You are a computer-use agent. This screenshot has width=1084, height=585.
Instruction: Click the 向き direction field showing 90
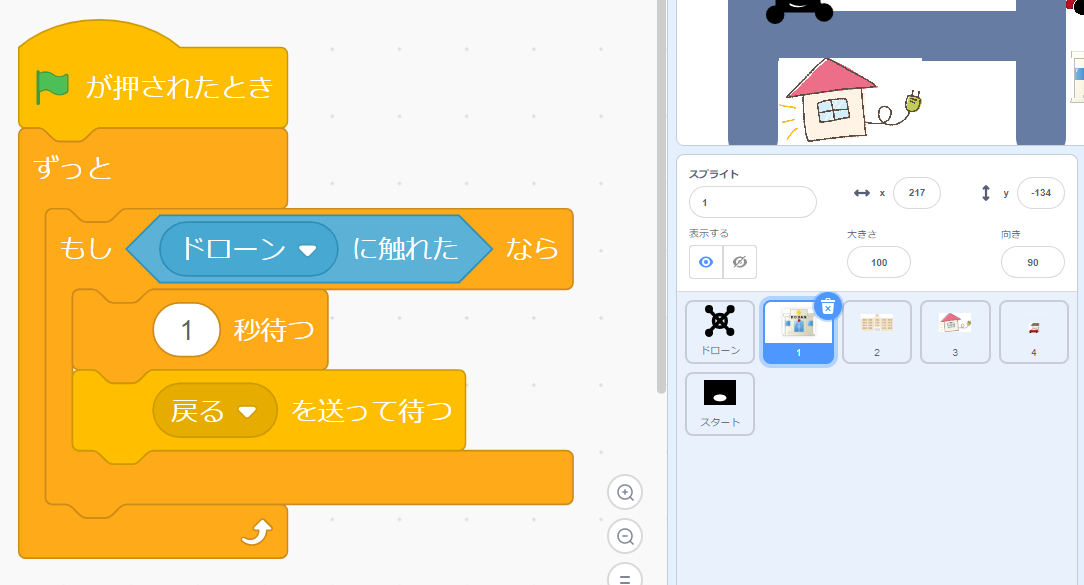(x=1032, y=262)
